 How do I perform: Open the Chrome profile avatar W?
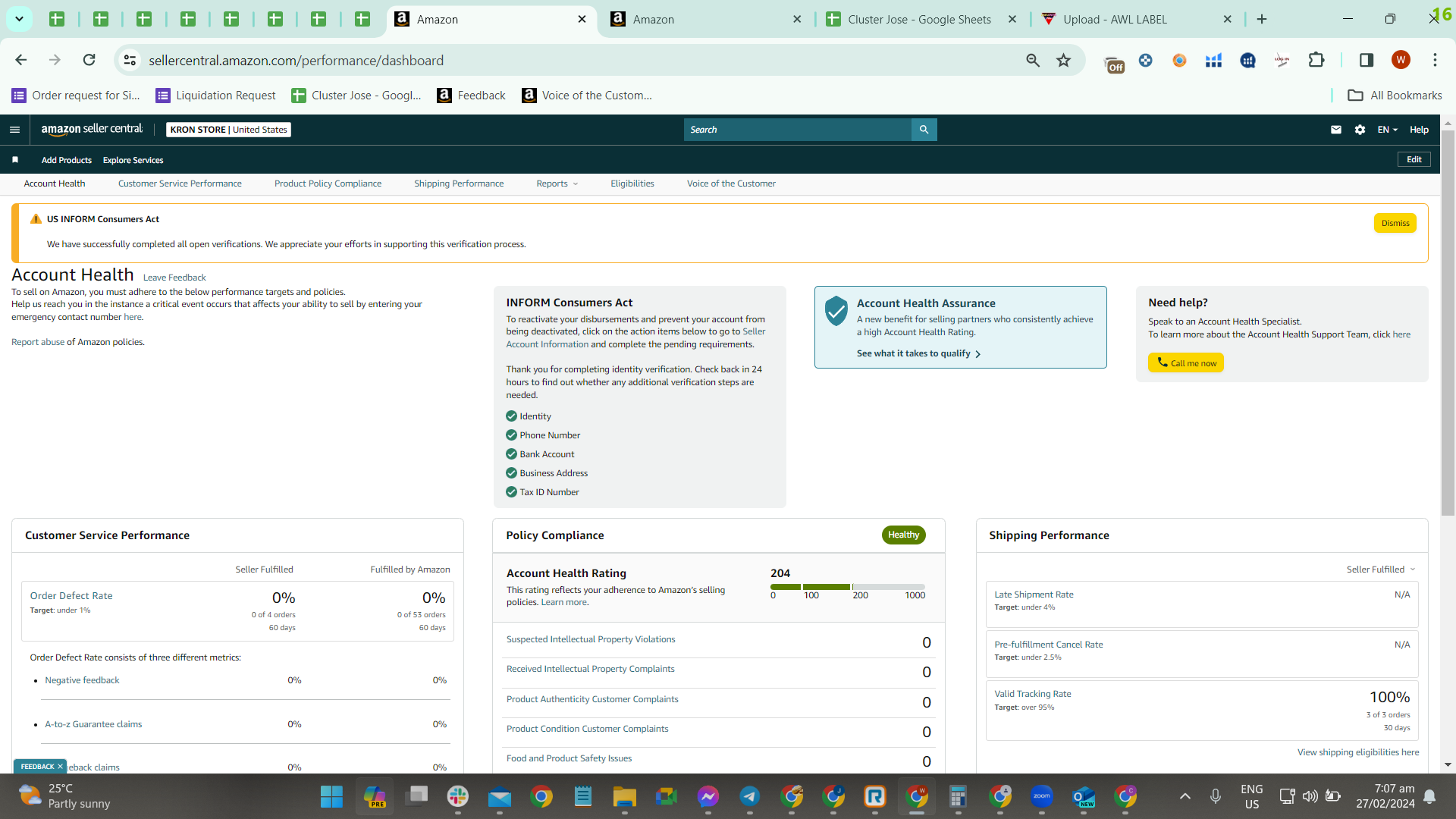[1401, 60]
